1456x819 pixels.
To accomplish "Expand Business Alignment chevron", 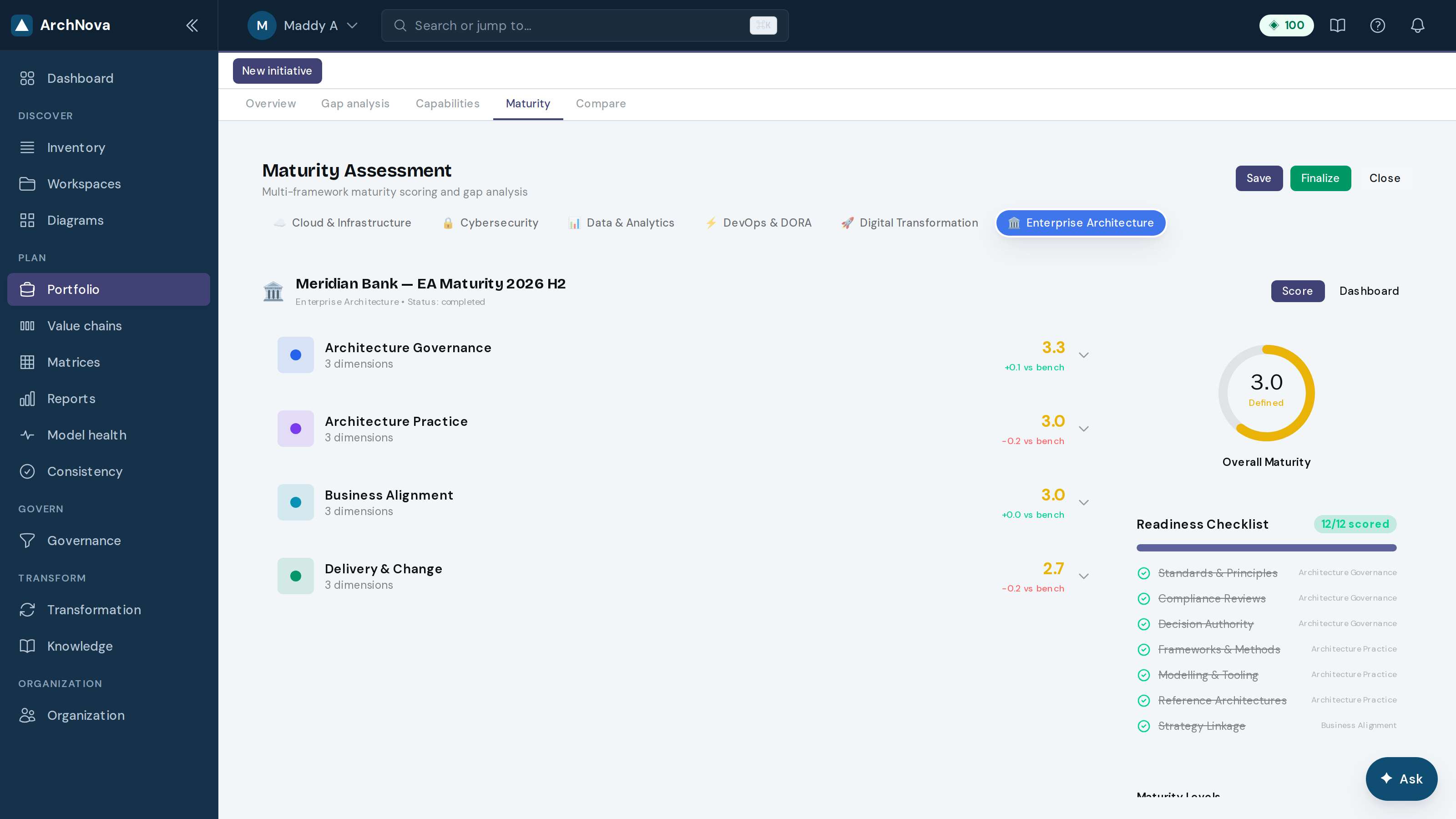I will [1083, 502].
